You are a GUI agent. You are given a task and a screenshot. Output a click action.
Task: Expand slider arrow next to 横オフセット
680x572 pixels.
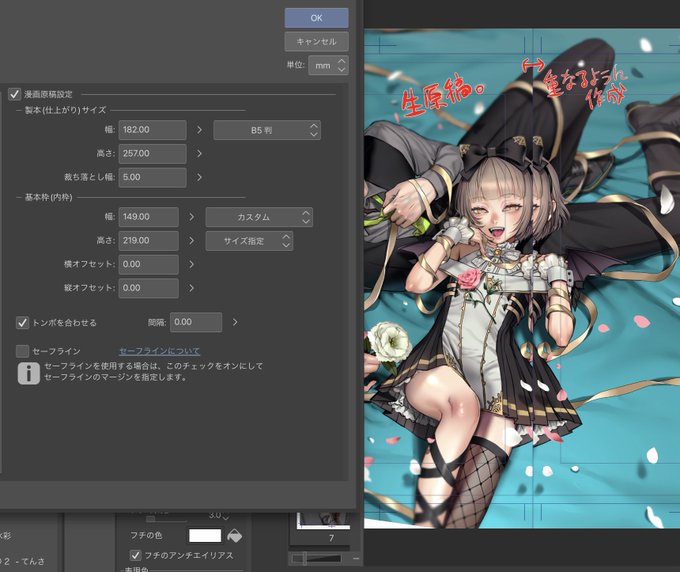click(192, 265)
